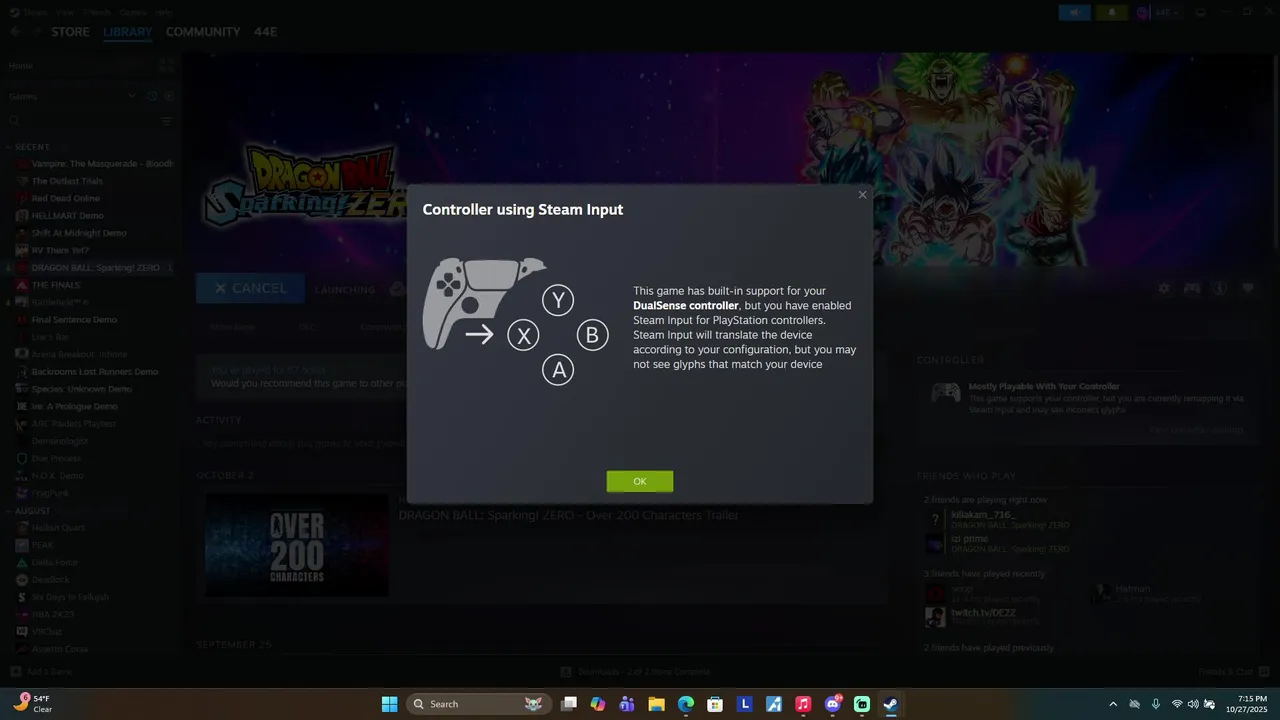
Task: Open controller layout icon
Action: pyautogui.click(x=1192, y=288)
